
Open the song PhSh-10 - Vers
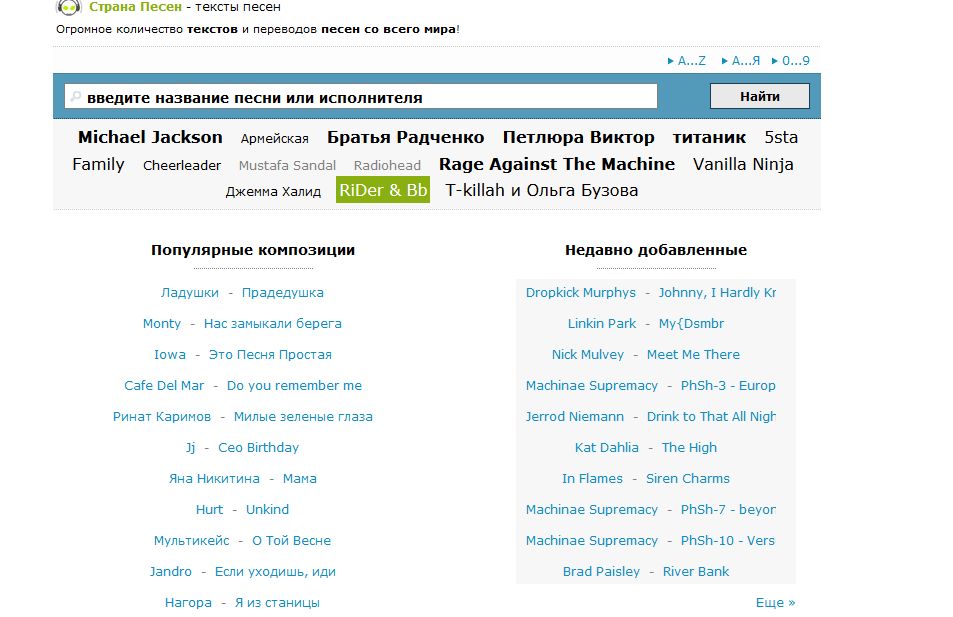click(x=728, y=540)
